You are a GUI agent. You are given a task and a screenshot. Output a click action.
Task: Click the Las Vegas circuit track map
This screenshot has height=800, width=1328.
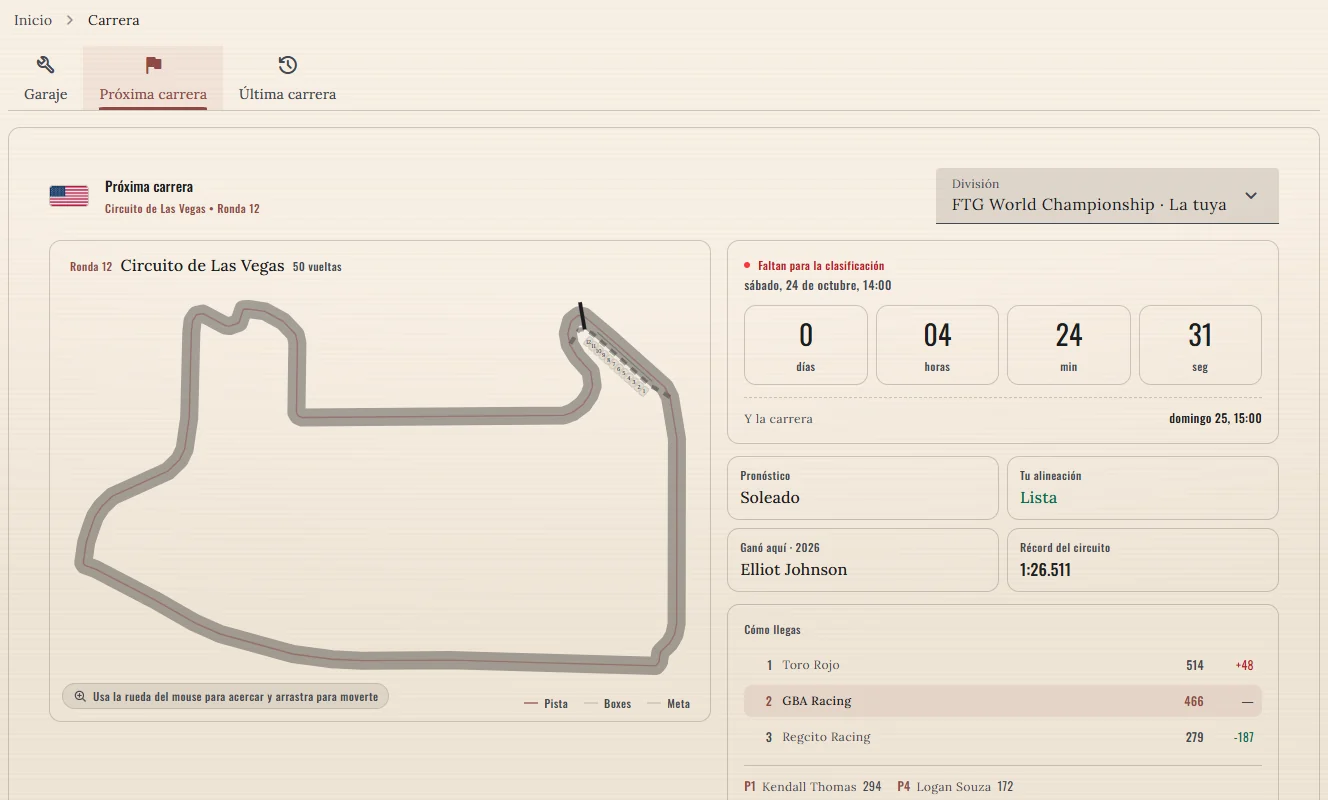[381, 488]
